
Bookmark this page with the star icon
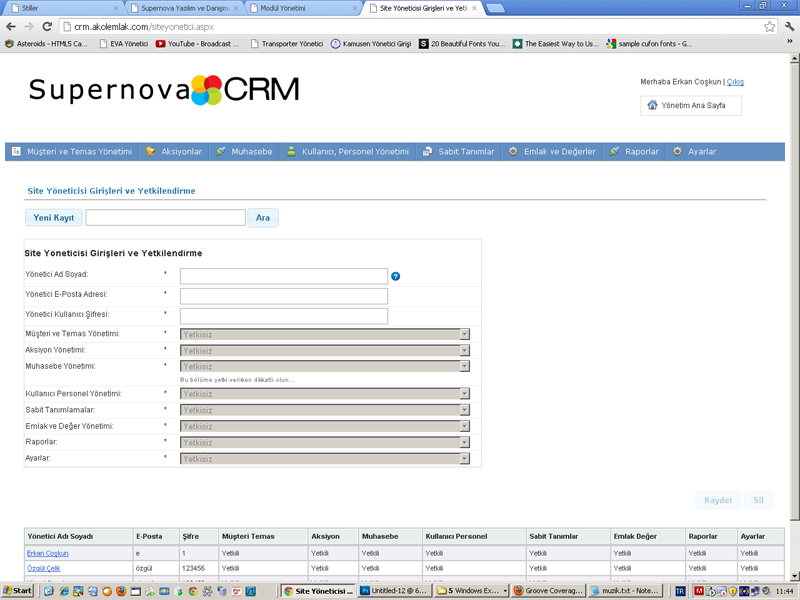point(769,27)
